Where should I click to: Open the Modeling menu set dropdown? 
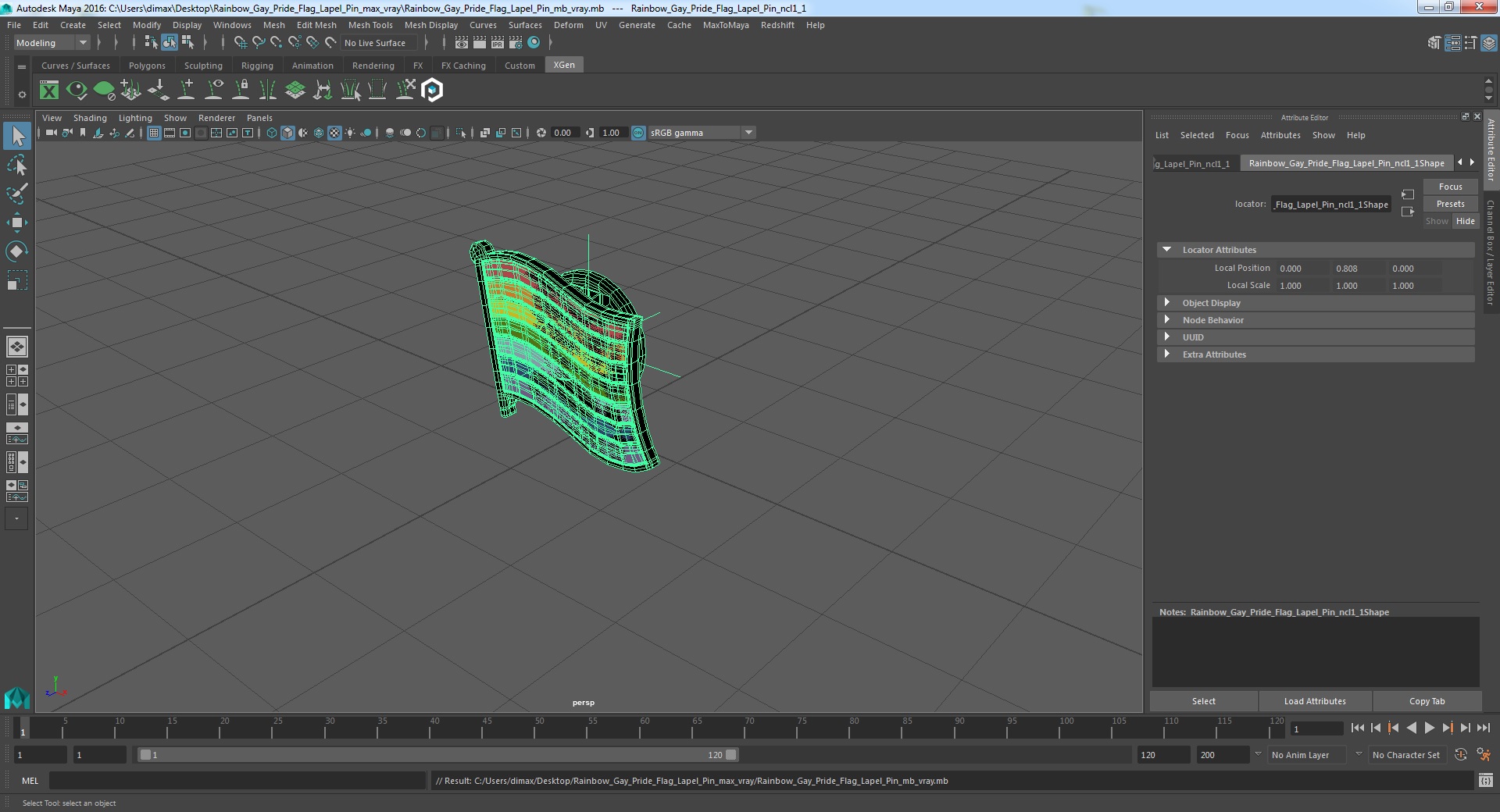(52, 43)
